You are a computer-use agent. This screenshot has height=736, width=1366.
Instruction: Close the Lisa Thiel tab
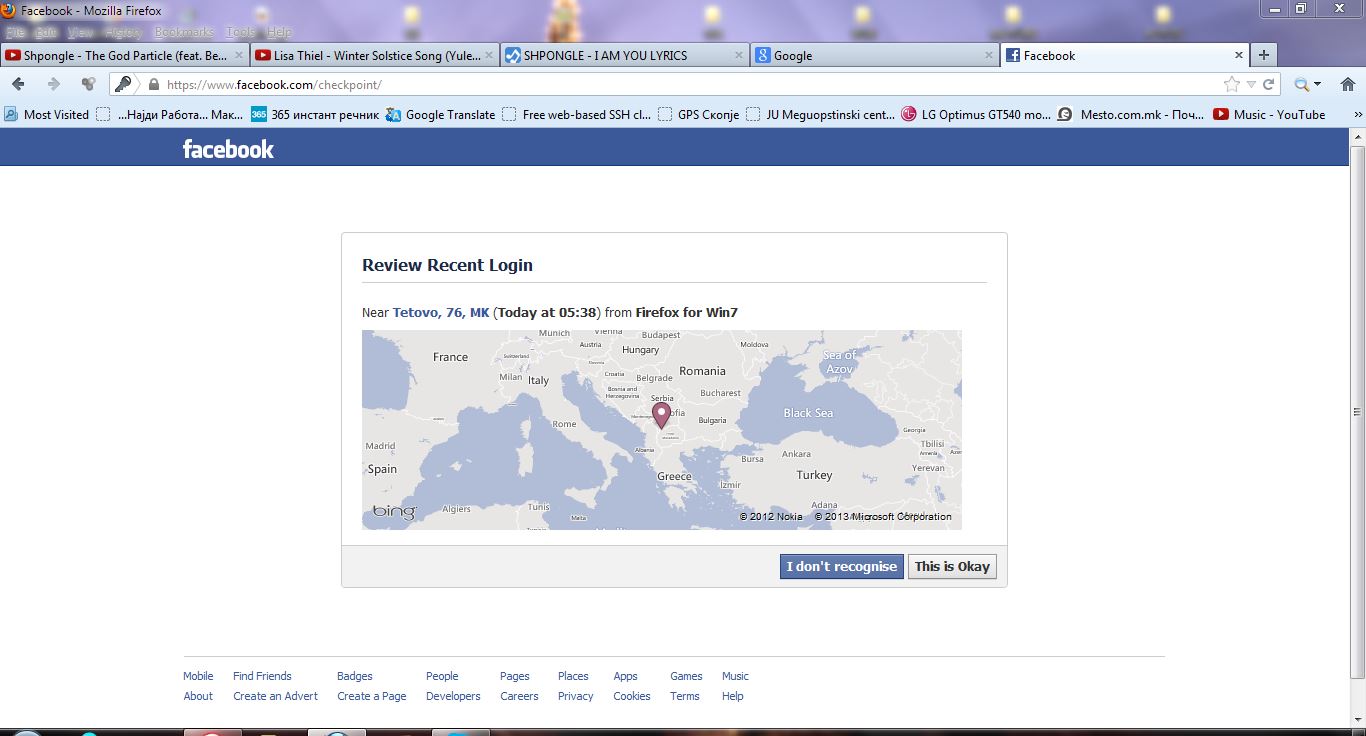tap(491, 55)
